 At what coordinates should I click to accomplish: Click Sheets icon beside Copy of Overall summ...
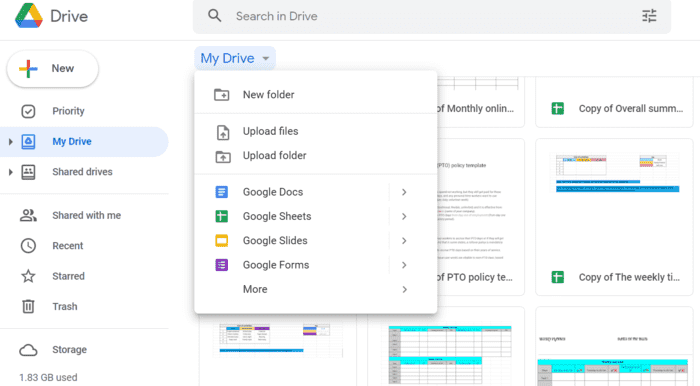(x=558, y=108)
